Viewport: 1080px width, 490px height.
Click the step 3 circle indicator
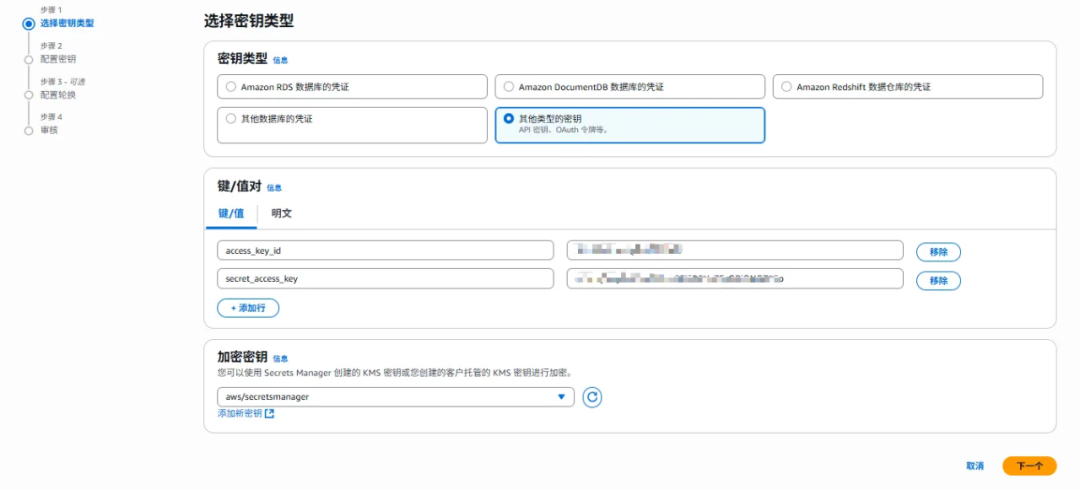tap(28, 95)
